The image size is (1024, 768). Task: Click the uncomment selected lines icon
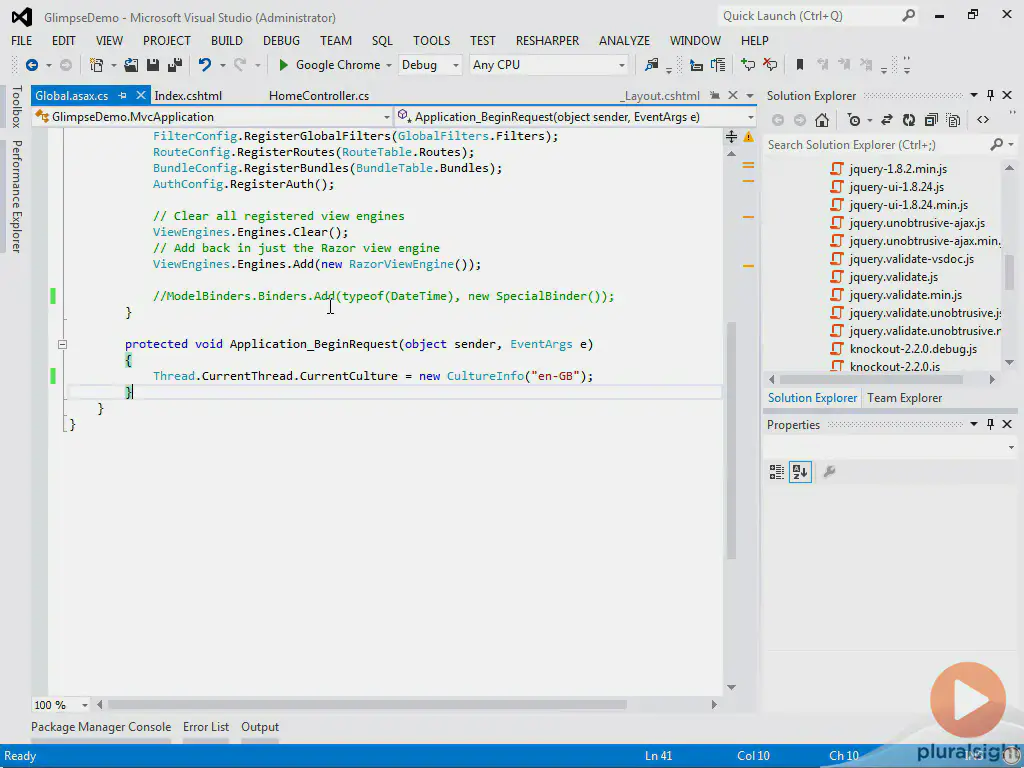pyautogui.click(x=771, y=65)
